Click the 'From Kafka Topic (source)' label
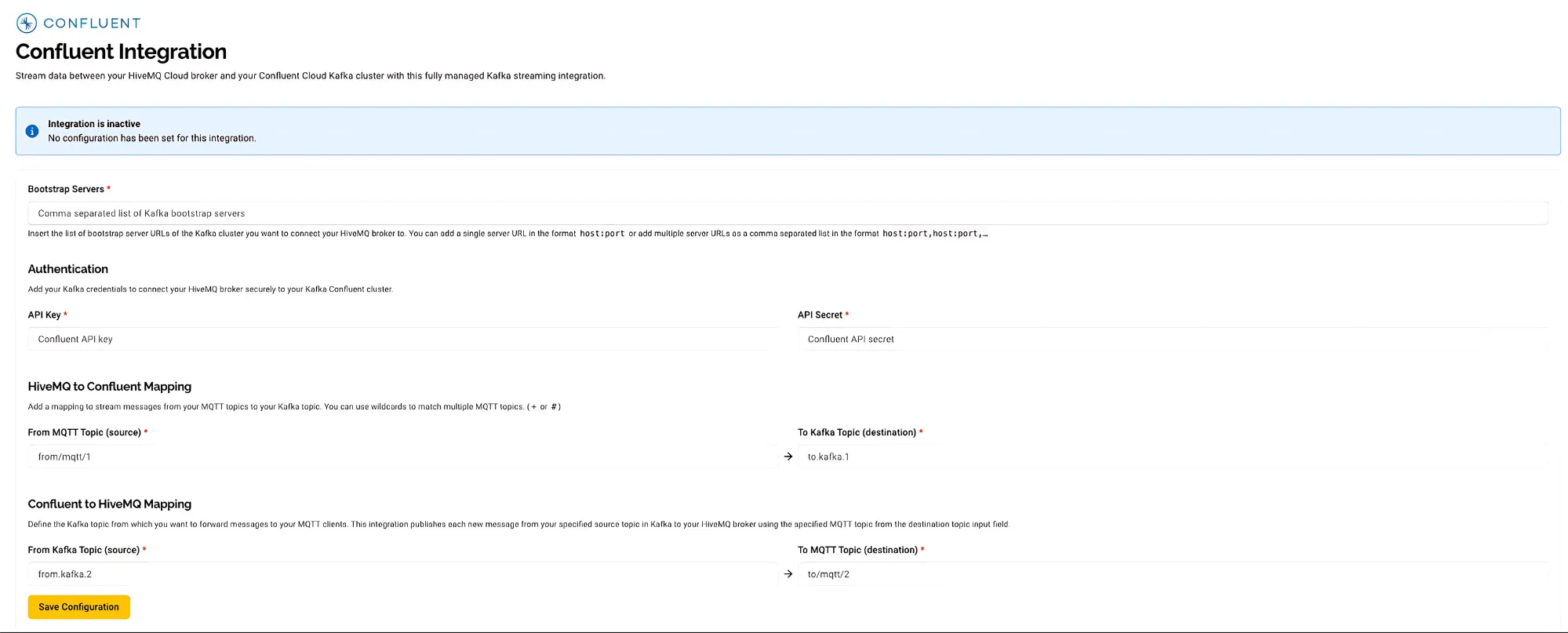 (x=84, y=550)
